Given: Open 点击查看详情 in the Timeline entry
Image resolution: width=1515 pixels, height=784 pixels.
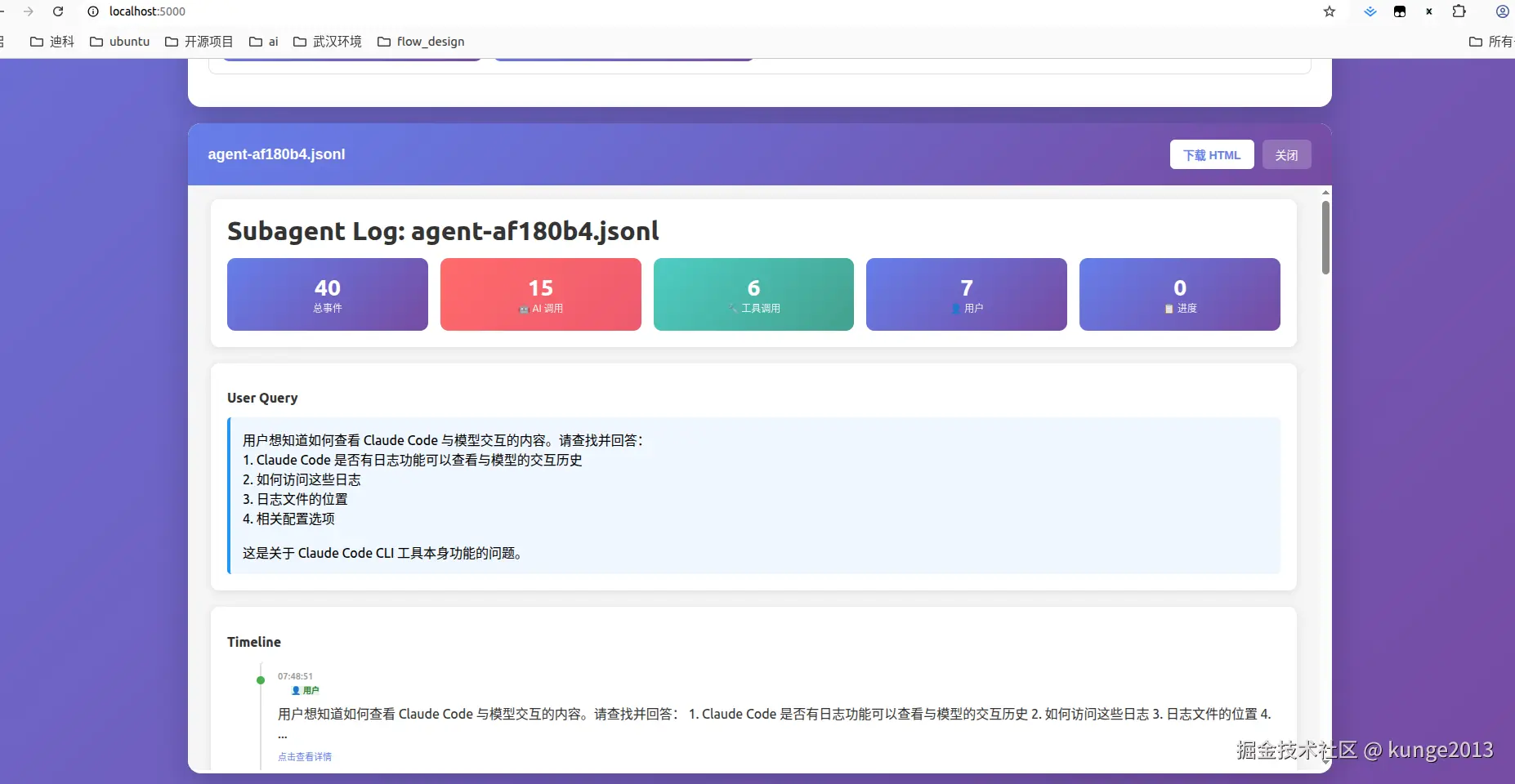Looking at the screenshot, I should coord(304,756).
